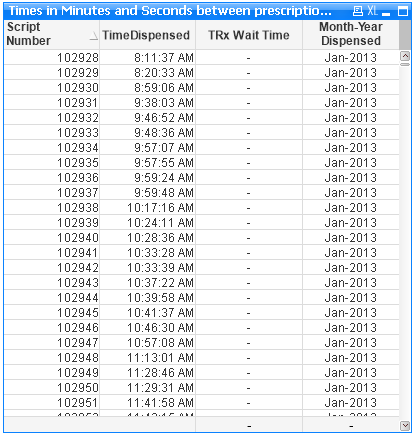Select script number 102928

(x=78, y=58)
